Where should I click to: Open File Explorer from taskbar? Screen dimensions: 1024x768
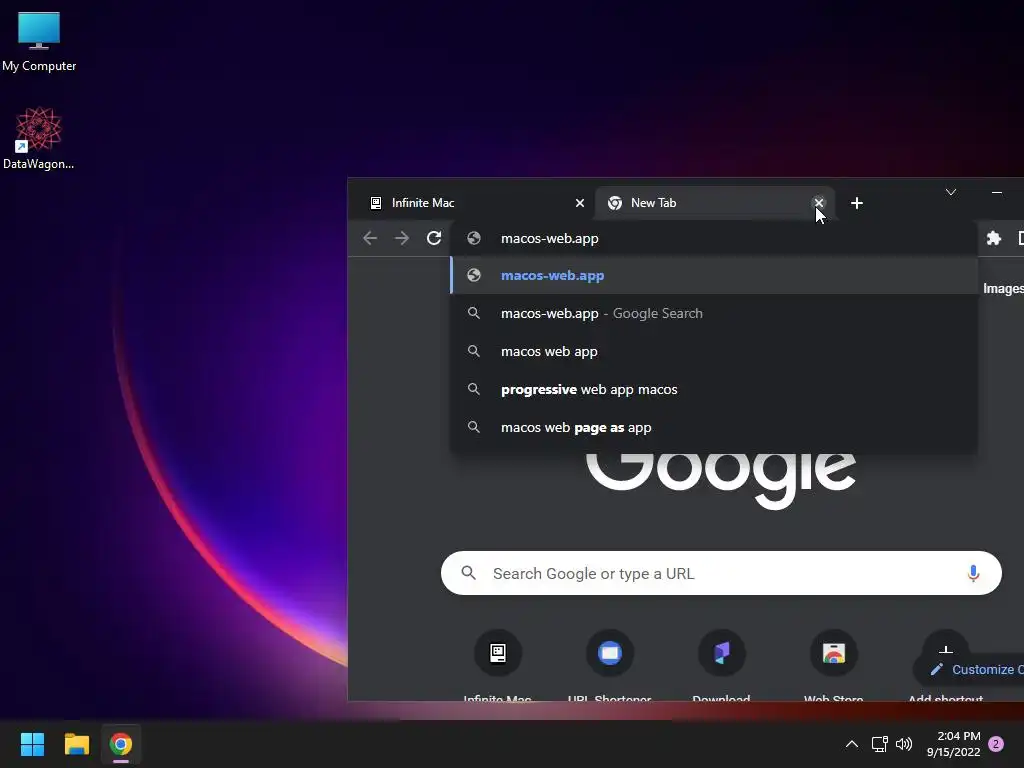click(76, 744)
